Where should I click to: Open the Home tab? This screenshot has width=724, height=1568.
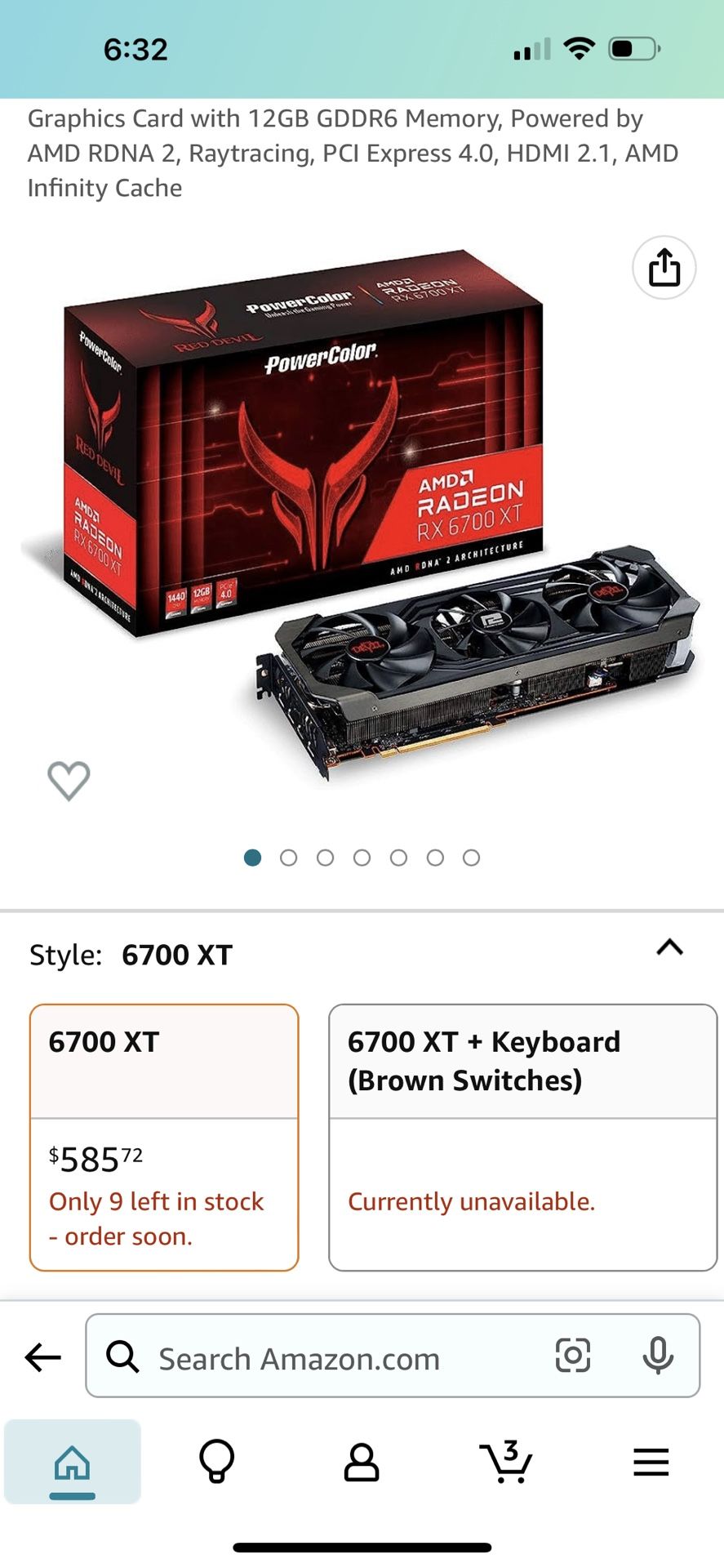point(73,1462)
